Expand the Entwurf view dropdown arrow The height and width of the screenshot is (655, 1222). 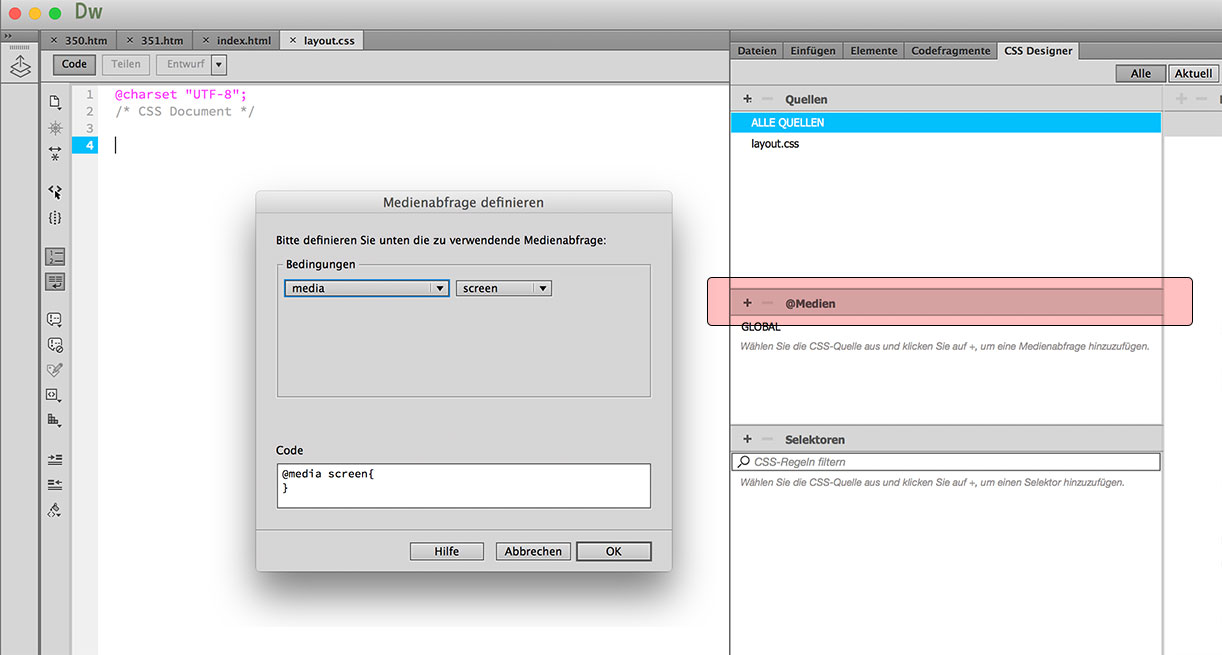coord(219,64)
